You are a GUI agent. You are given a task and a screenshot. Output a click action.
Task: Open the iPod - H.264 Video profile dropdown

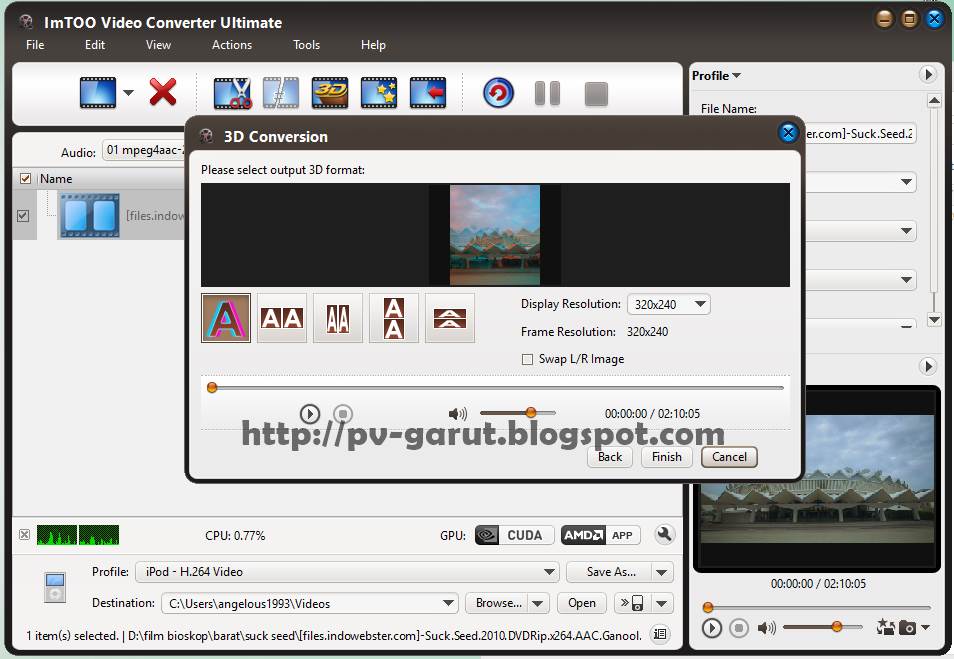pos(347,572)
